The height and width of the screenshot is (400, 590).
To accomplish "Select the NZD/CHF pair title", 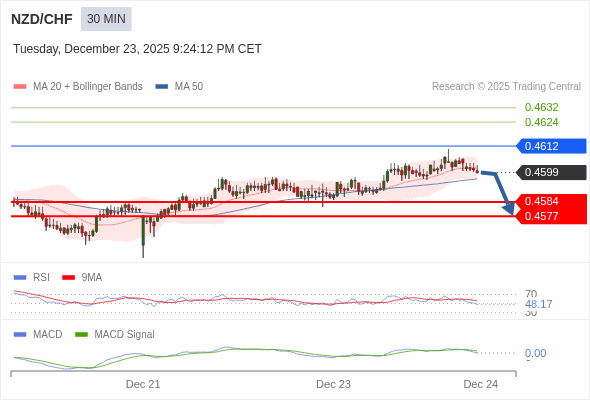I will click(x=42, y=19).
